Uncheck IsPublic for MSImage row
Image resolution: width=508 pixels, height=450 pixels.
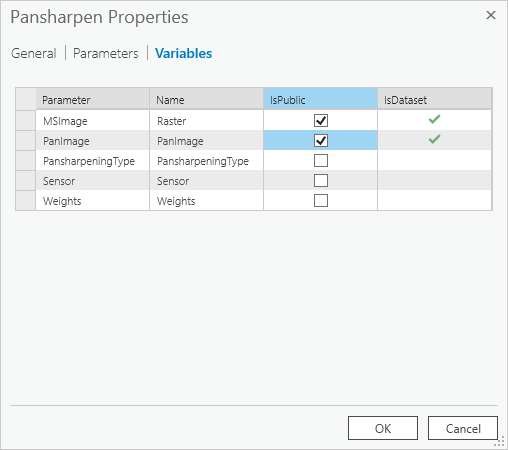[x=321, y=120]
